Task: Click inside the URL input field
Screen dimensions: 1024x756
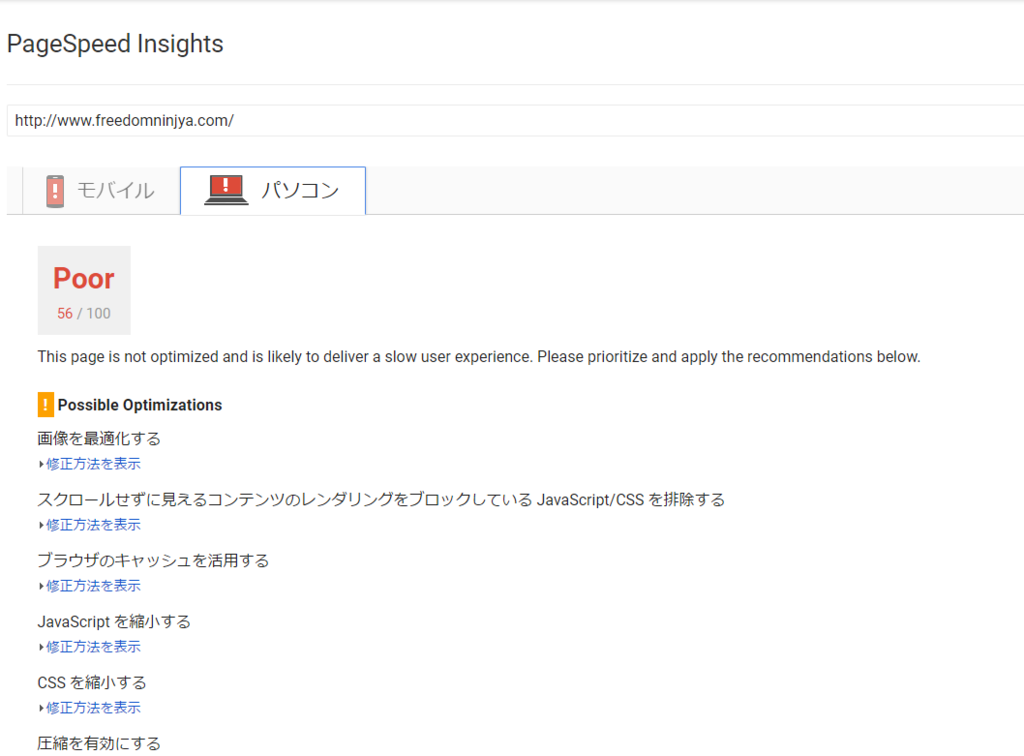Action: coord(515,121)
